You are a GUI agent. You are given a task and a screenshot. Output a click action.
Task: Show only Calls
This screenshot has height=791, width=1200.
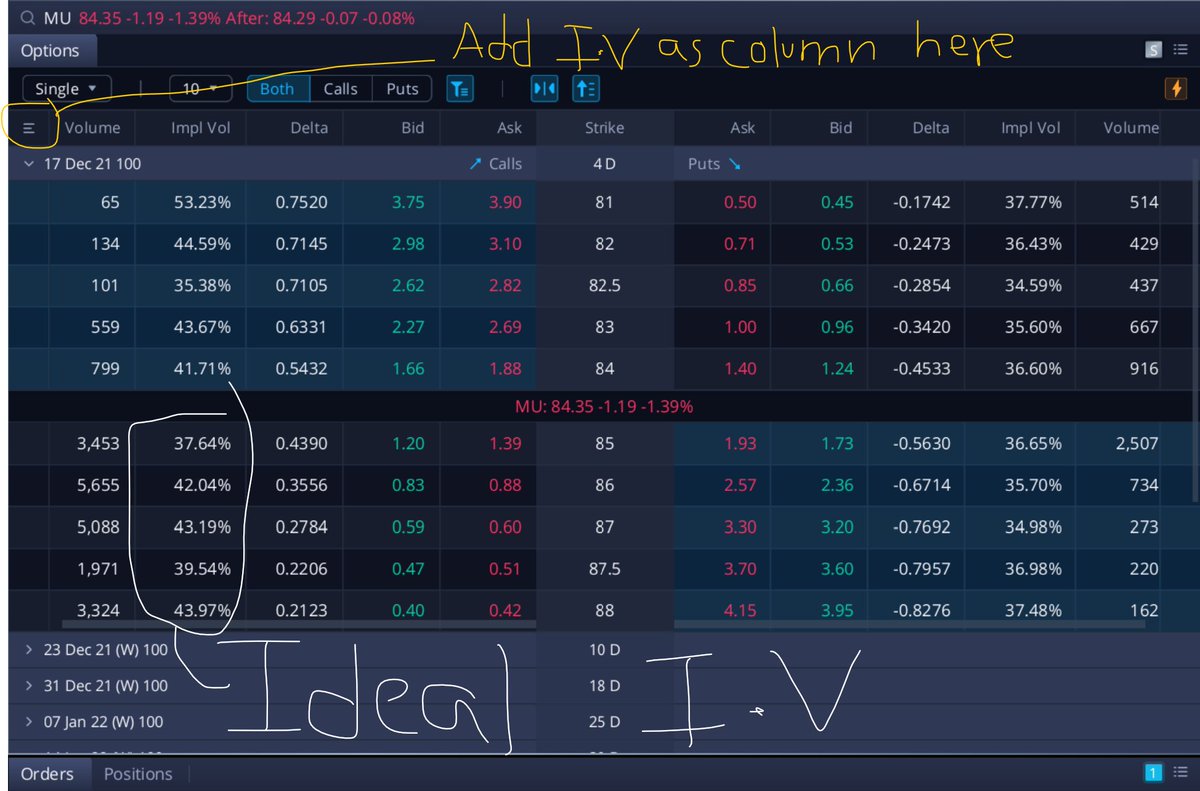[340, 89]
